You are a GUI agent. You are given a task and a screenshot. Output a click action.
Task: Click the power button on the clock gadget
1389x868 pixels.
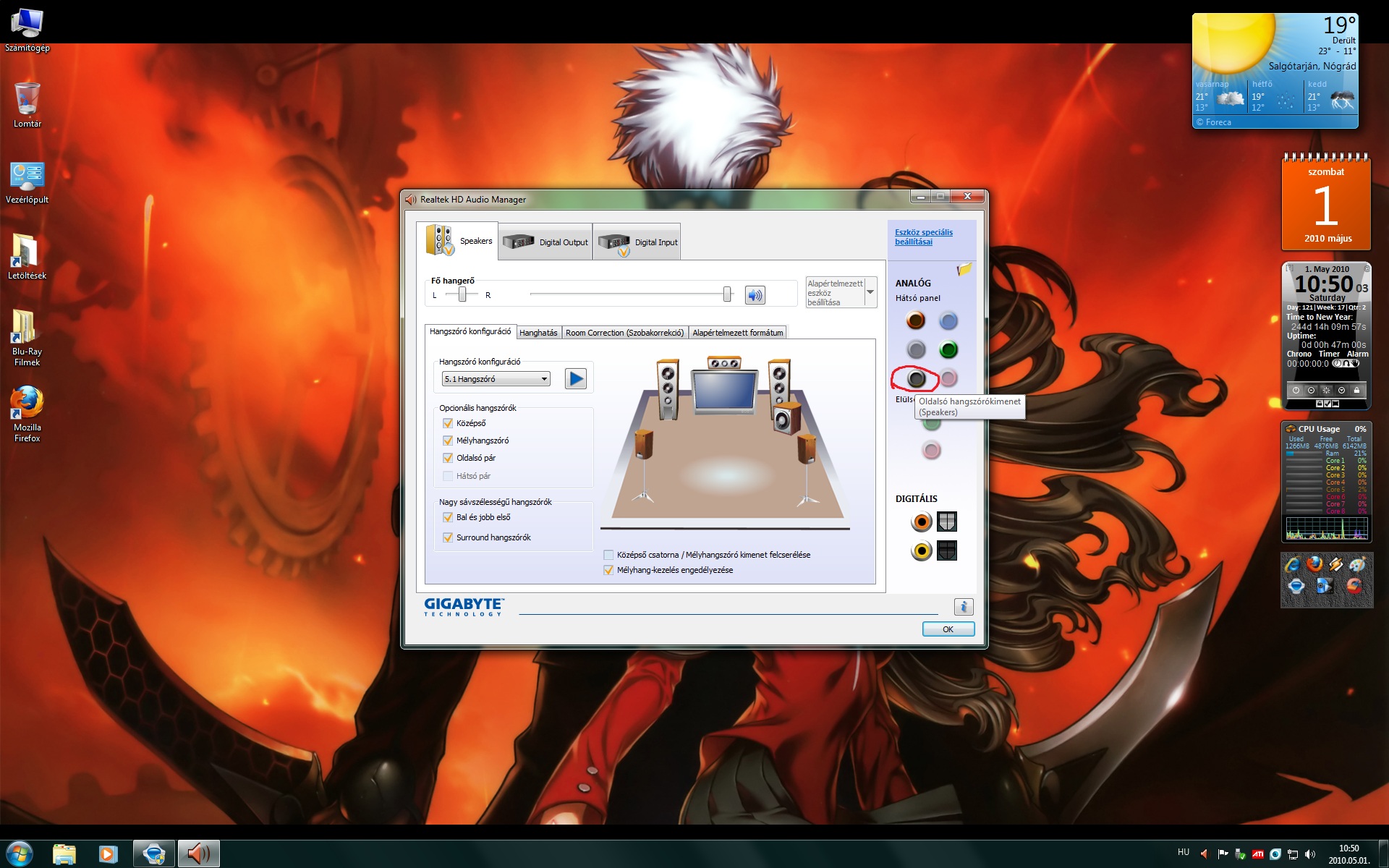click(x=1296, y=391)
